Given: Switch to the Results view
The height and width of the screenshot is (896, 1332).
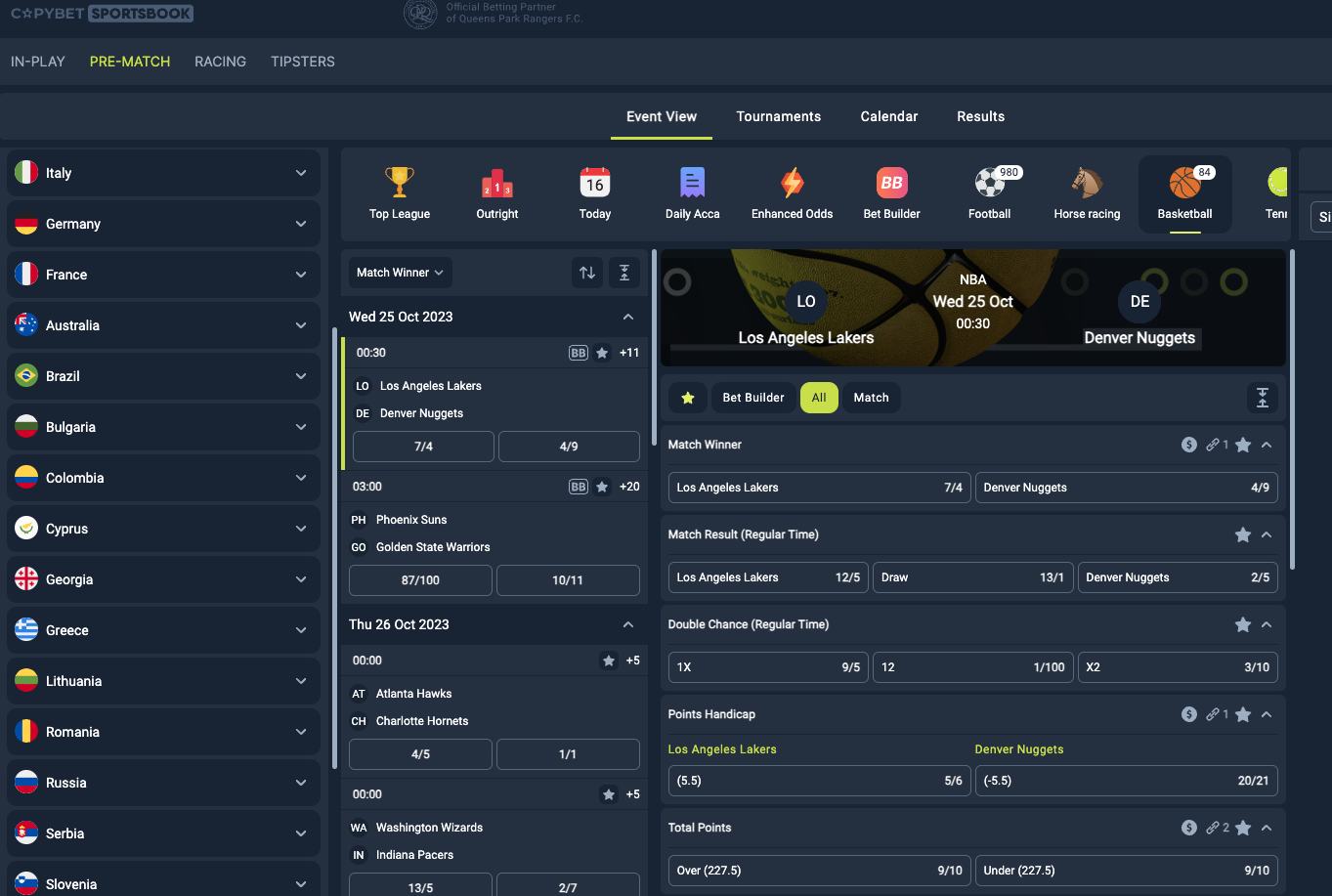Looking at the screenshot, I should click(980, 116).
